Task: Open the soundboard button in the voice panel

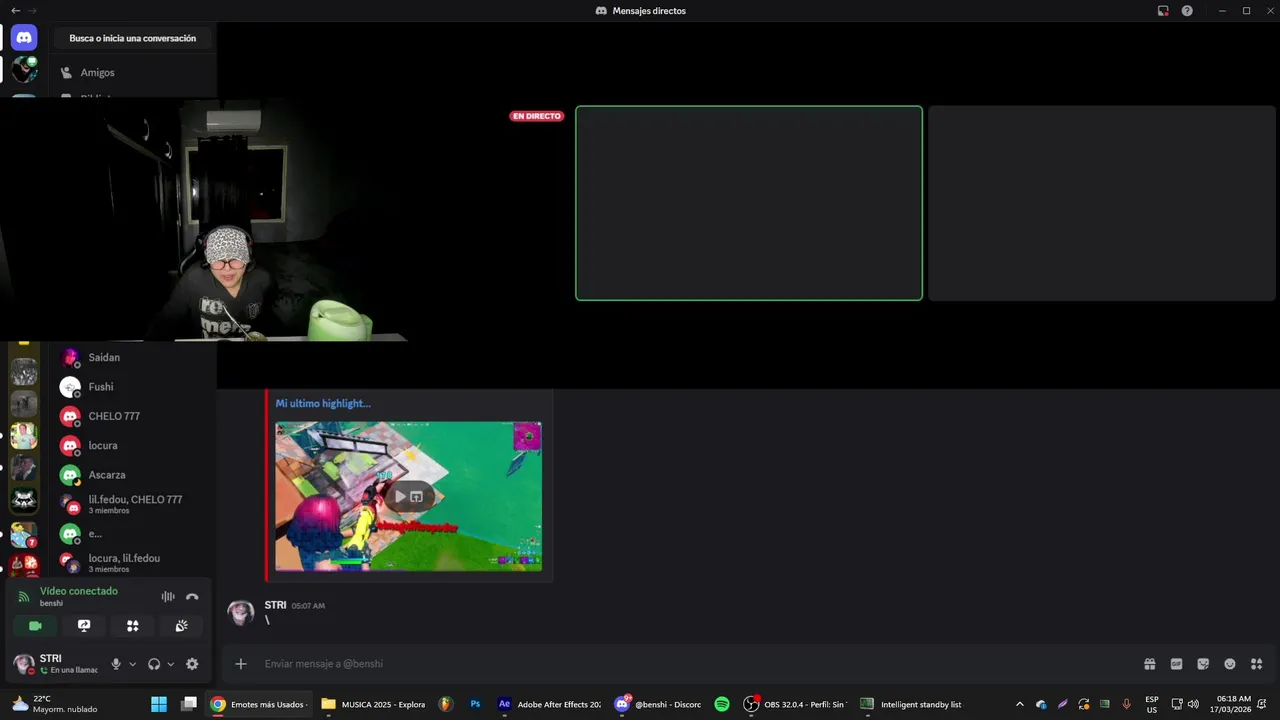Action: tap(181, 625)
